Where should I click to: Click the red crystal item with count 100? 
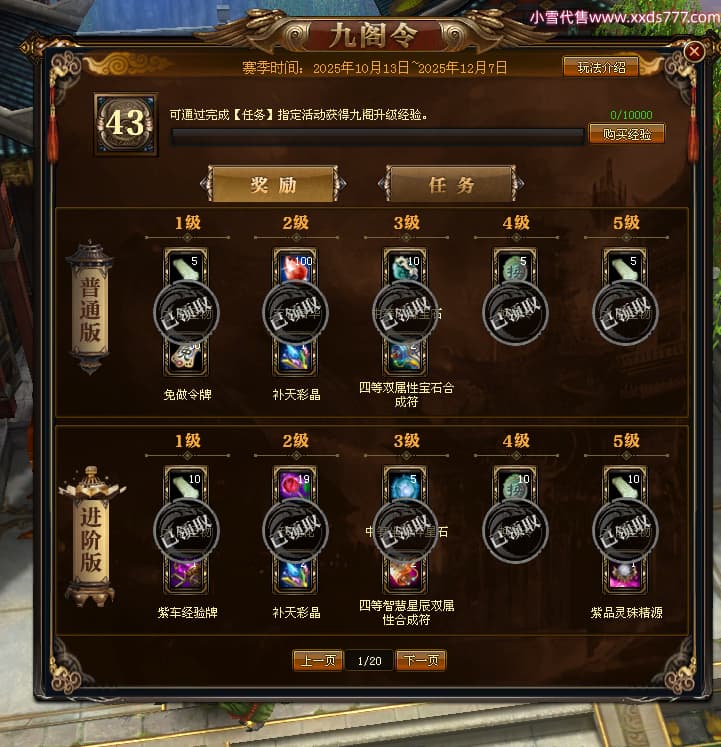295,267
